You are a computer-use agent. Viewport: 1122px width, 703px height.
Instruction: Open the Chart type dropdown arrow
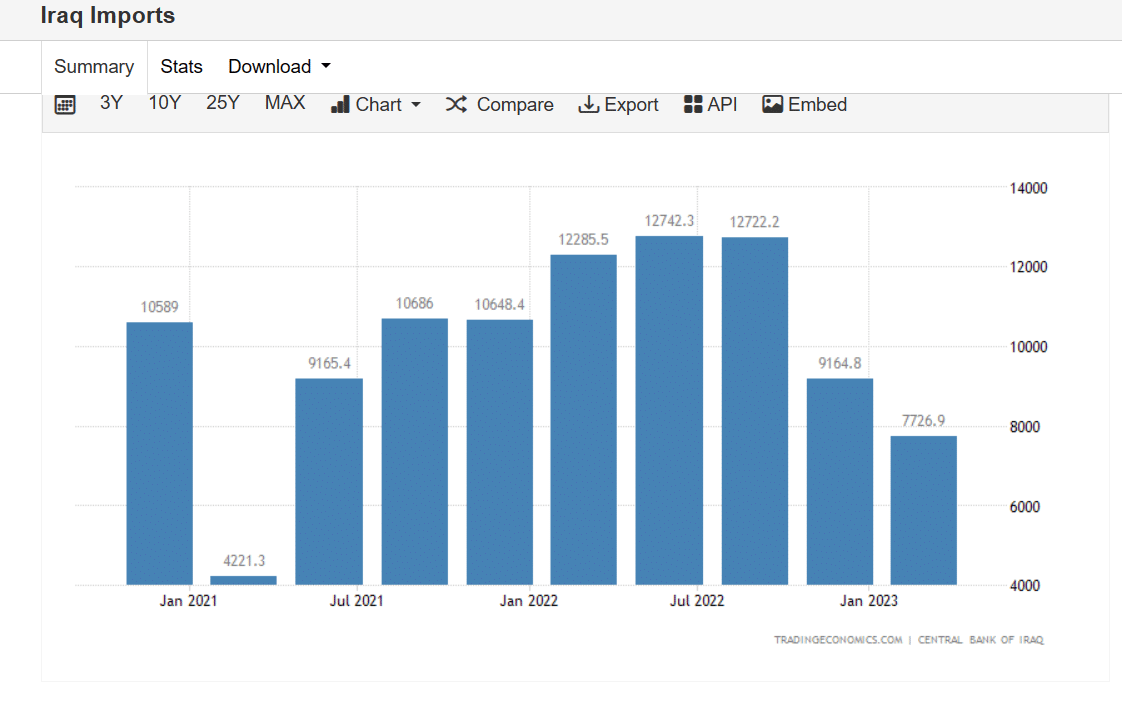click(x=416, y=105)
